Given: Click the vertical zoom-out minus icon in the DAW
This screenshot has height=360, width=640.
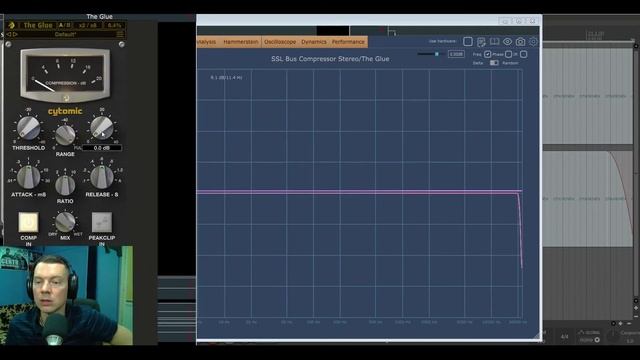Looking at the screenshot, I should tap(636, 316).
